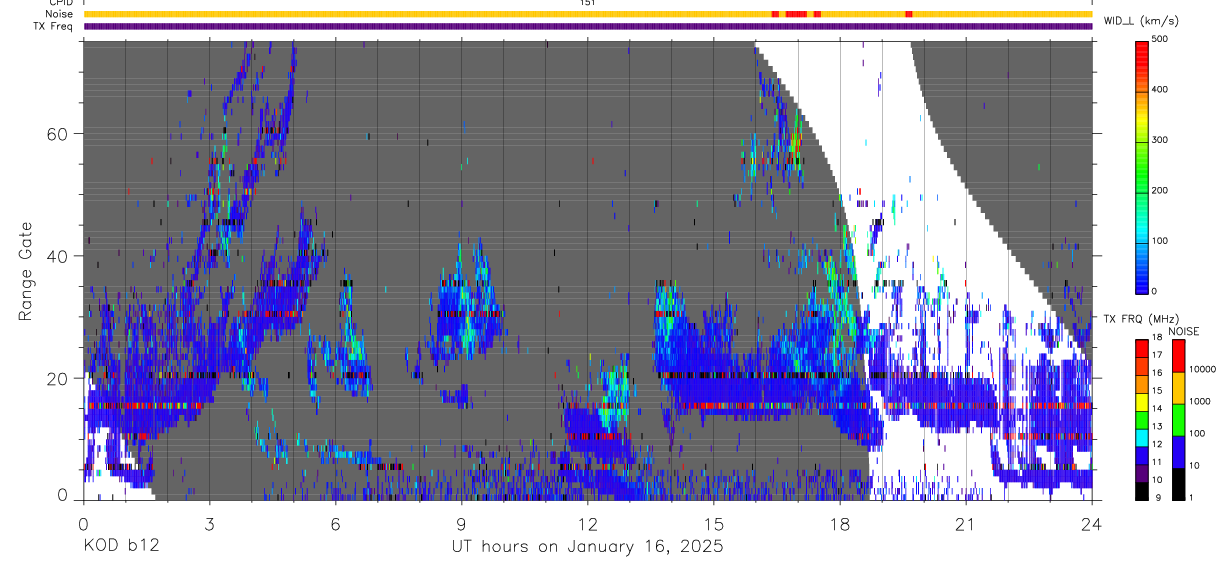The width and height of the screenshot is (1228, 567).
Task: Click the purple TX Freq strip above the plot
Action: click(x=588, y=27)
